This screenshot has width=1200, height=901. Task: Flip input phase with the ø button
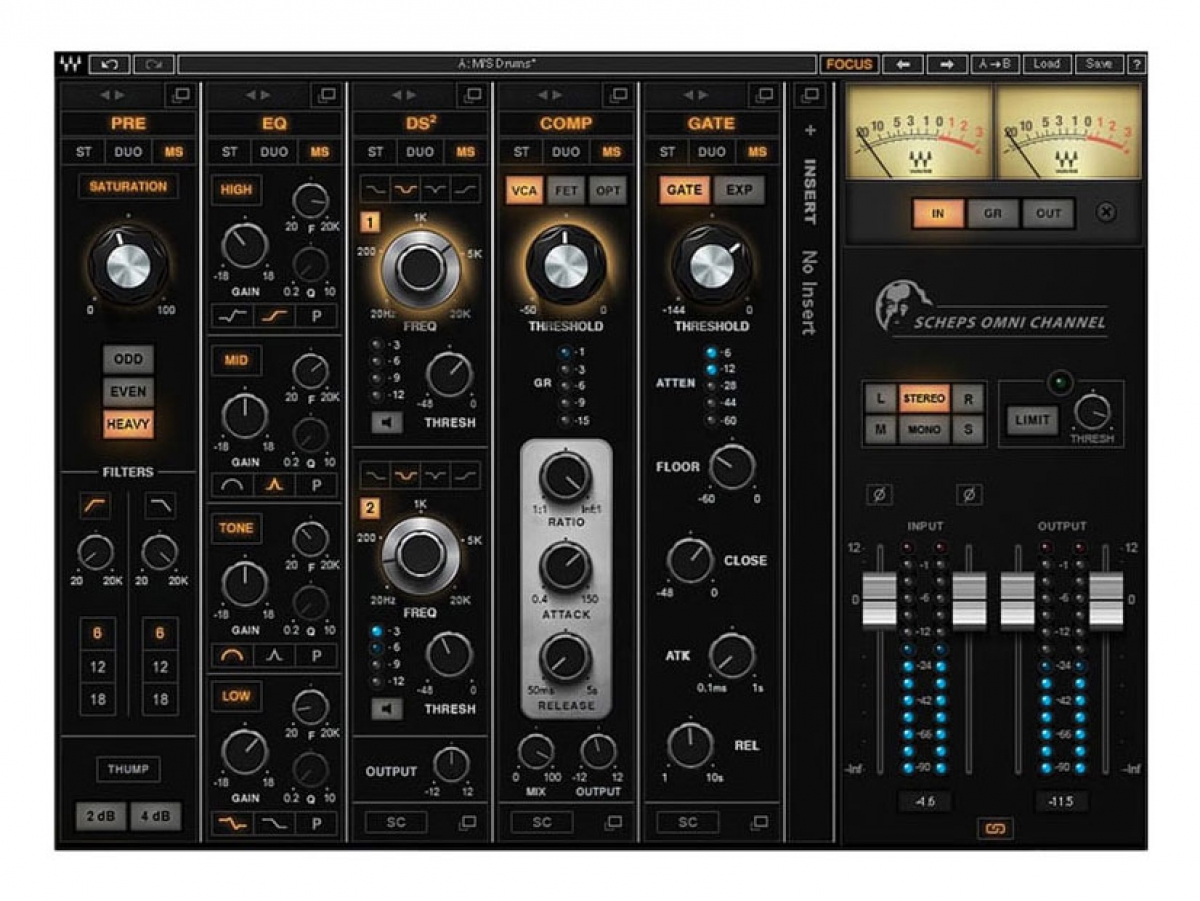point(879,494)
